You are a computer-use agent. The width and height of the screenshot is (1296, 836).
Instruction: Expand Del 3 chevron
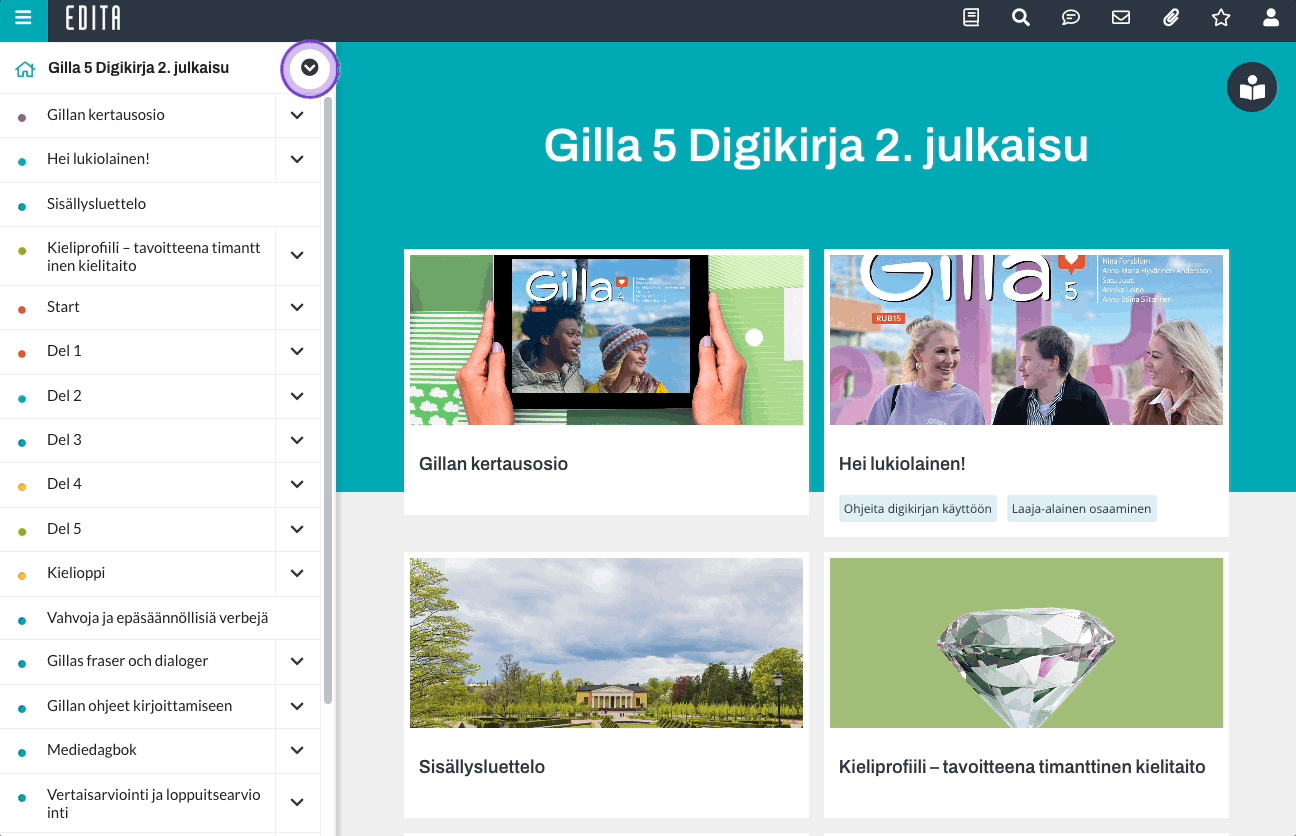[297, 440]
